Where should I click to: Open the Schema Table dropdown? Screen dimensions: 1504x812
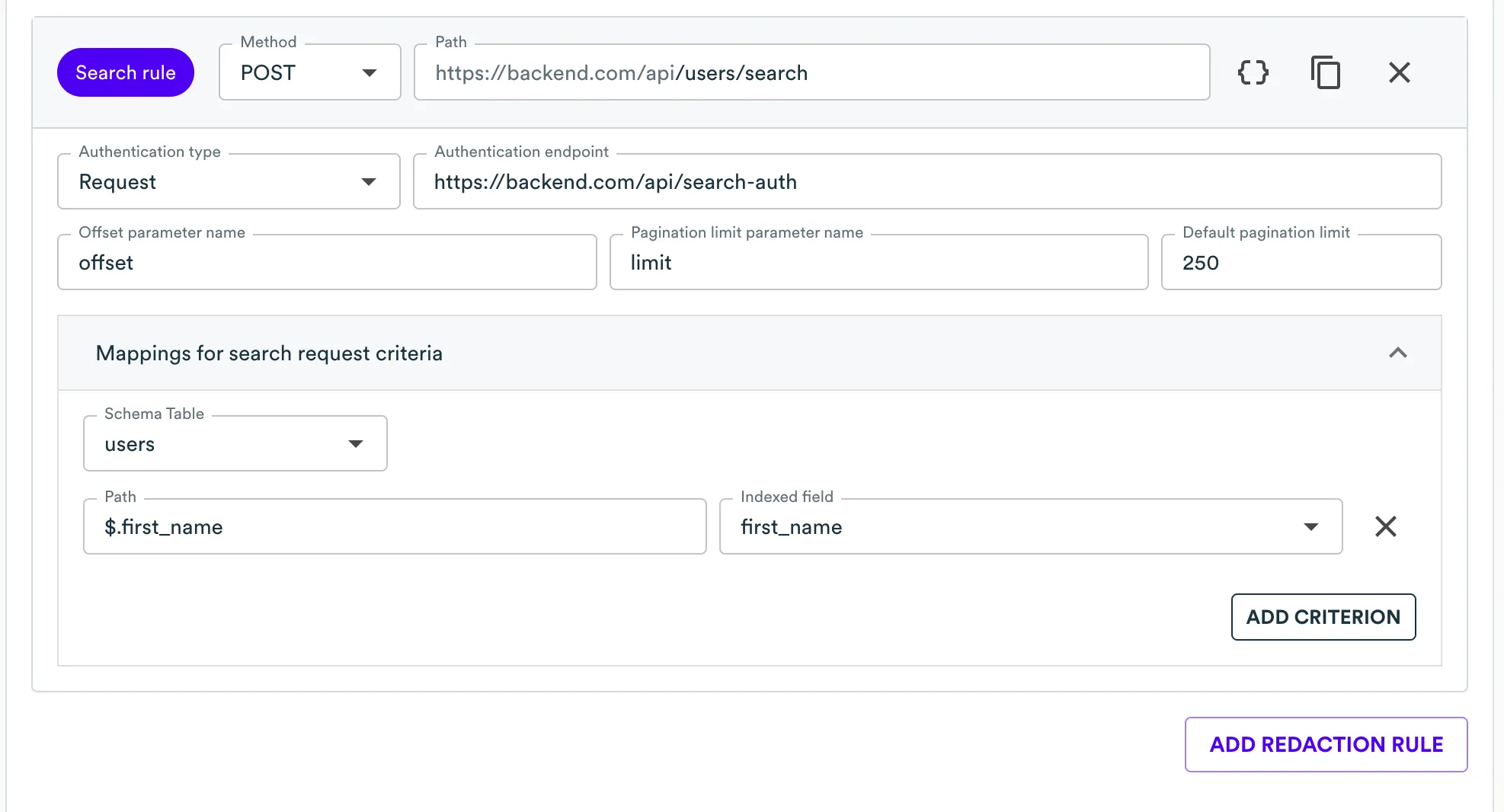click(x=235, y=444)
